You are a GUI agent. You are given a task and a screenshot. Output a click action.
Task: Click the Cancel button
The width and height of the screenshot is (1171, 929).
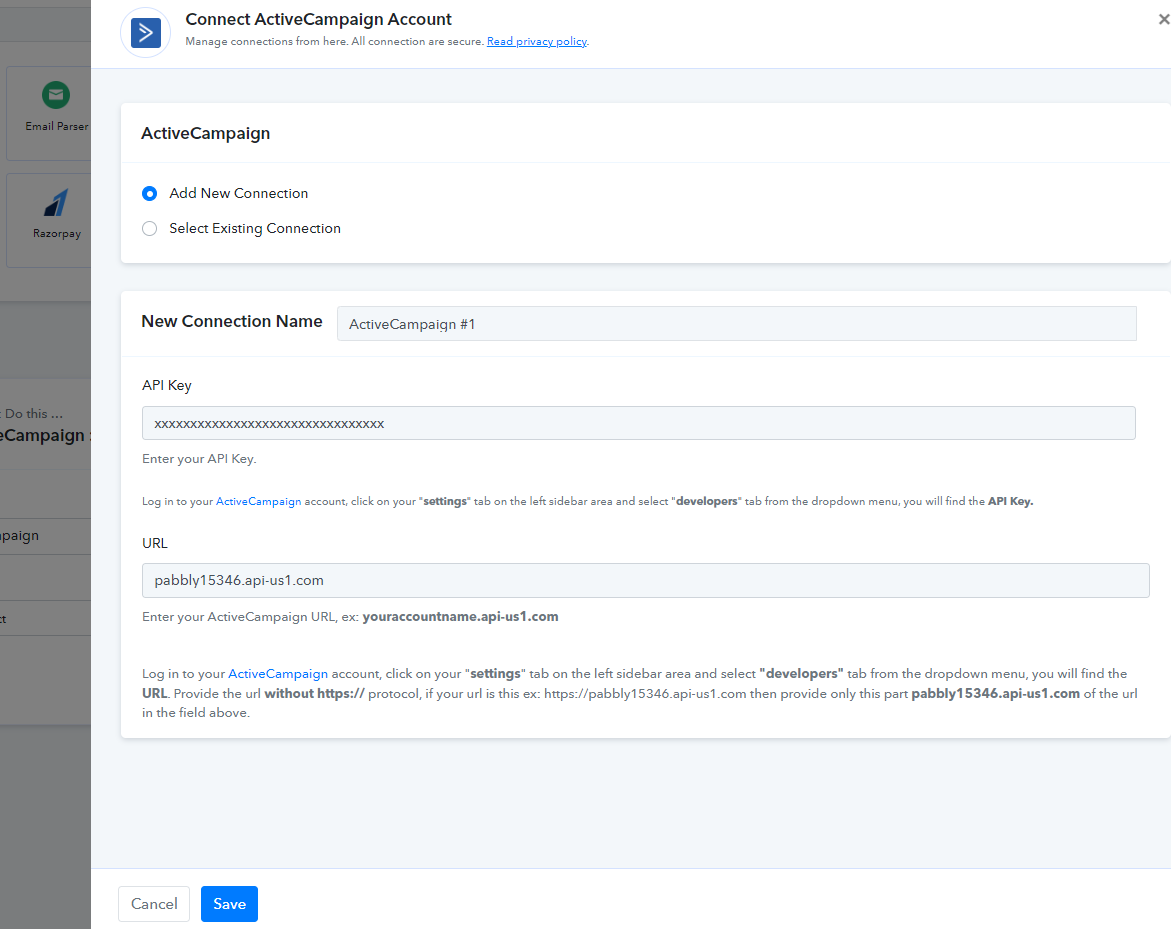pyautogui.click(x=154, y=904)
